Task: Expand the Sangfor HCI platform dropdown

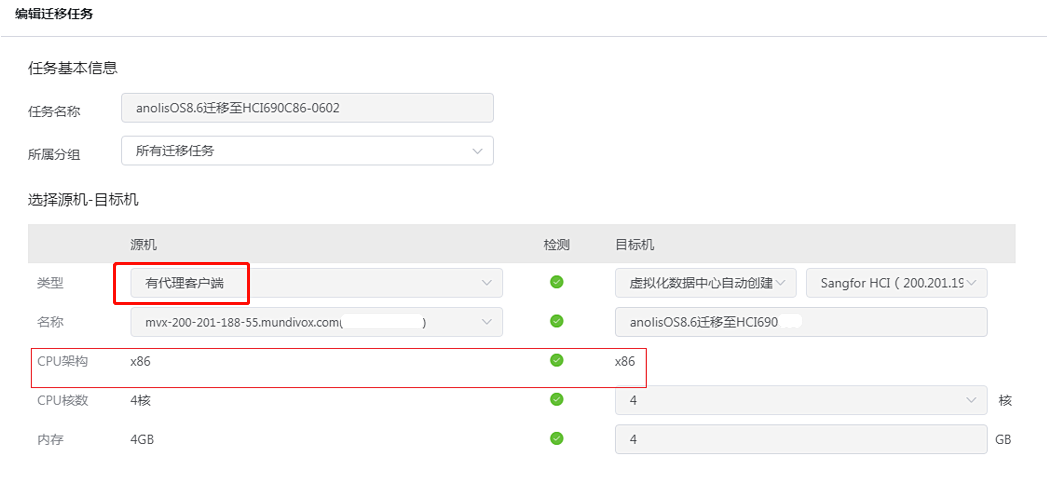Action: click(896, 283)
